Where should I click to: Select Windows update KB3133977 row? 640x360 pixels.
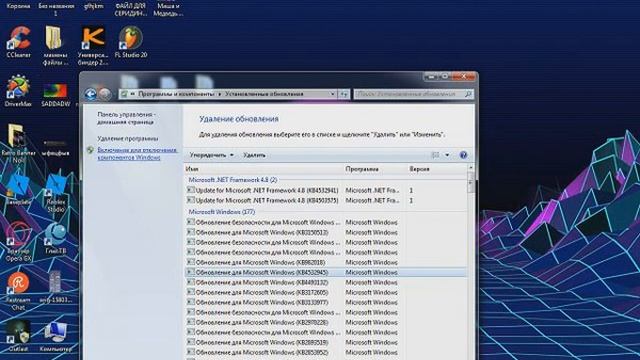pyautogui.click(x=326, y=302)
